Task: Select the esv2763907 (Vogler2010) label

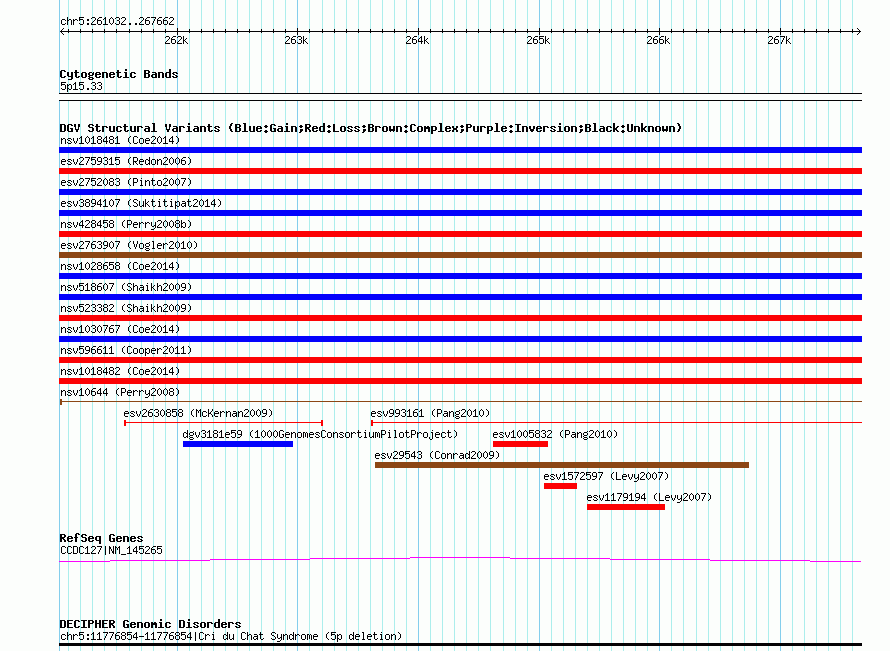Action: (x=129, y=245)
